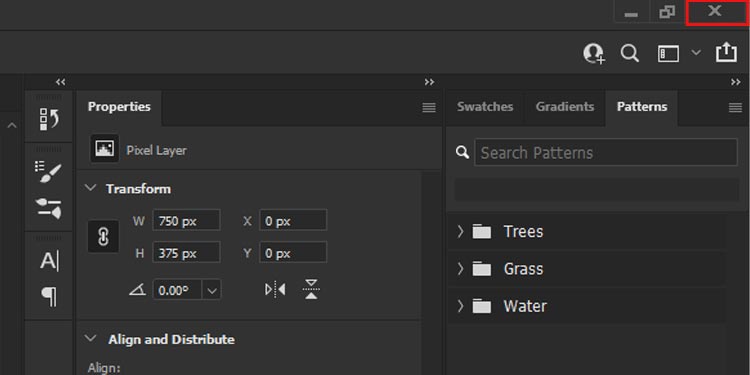The width and height of the screenshot is (750, 375).
Task: Open the Paragraph panel icon
Action: click(x=49, y=297)
